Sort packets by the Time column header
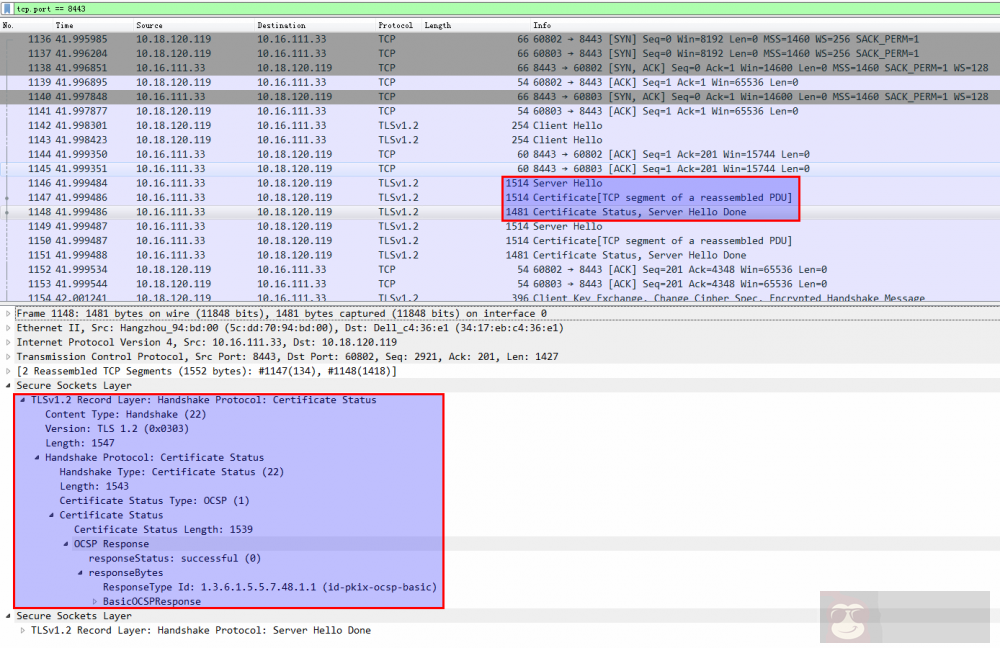Viewport: 1000px width, 648px height. click(x=65, y=25)
